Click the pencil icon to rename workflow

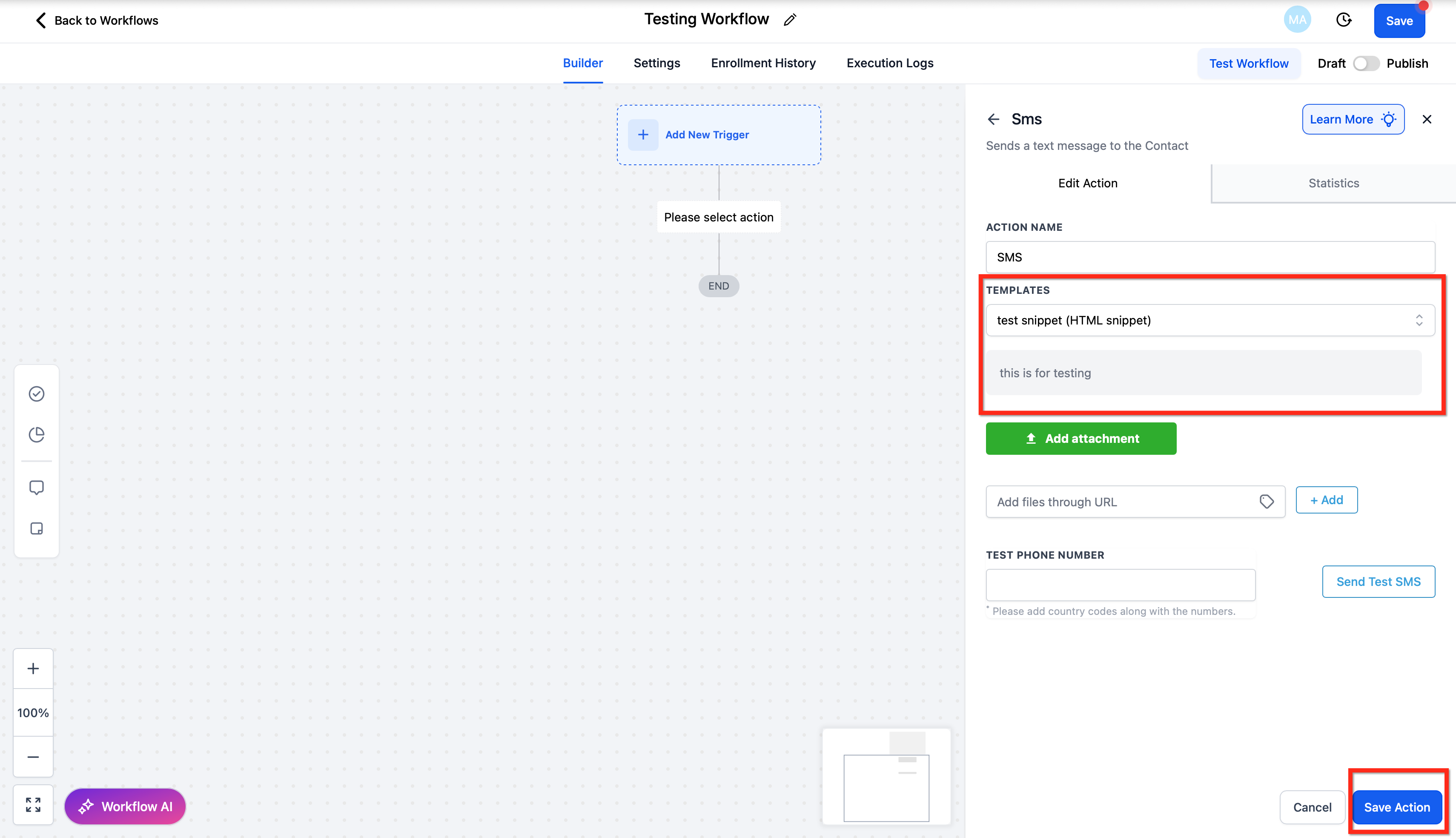(x=790, y=20)
